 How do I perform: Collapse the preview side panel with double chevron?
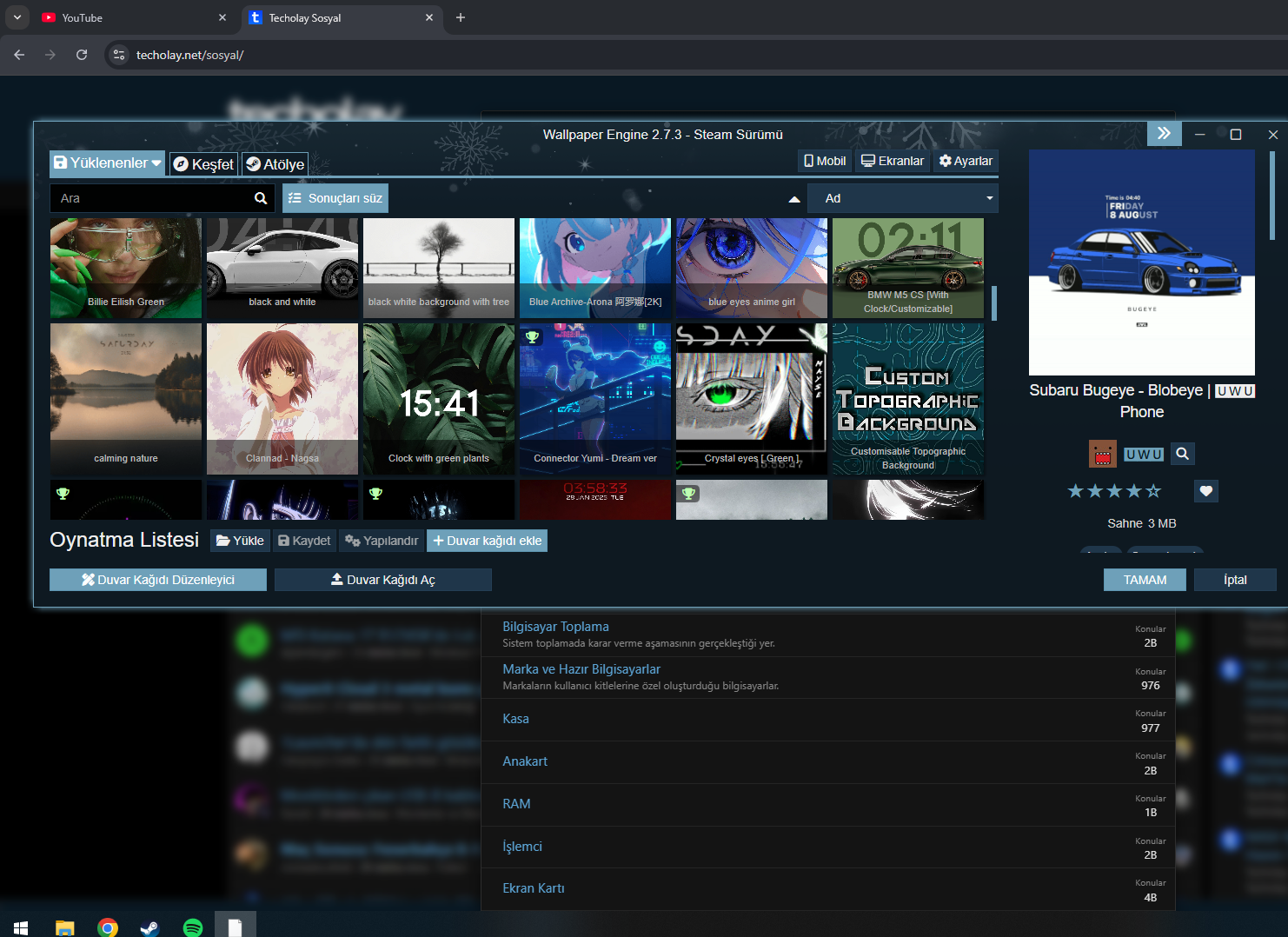tap(1164, 133)
